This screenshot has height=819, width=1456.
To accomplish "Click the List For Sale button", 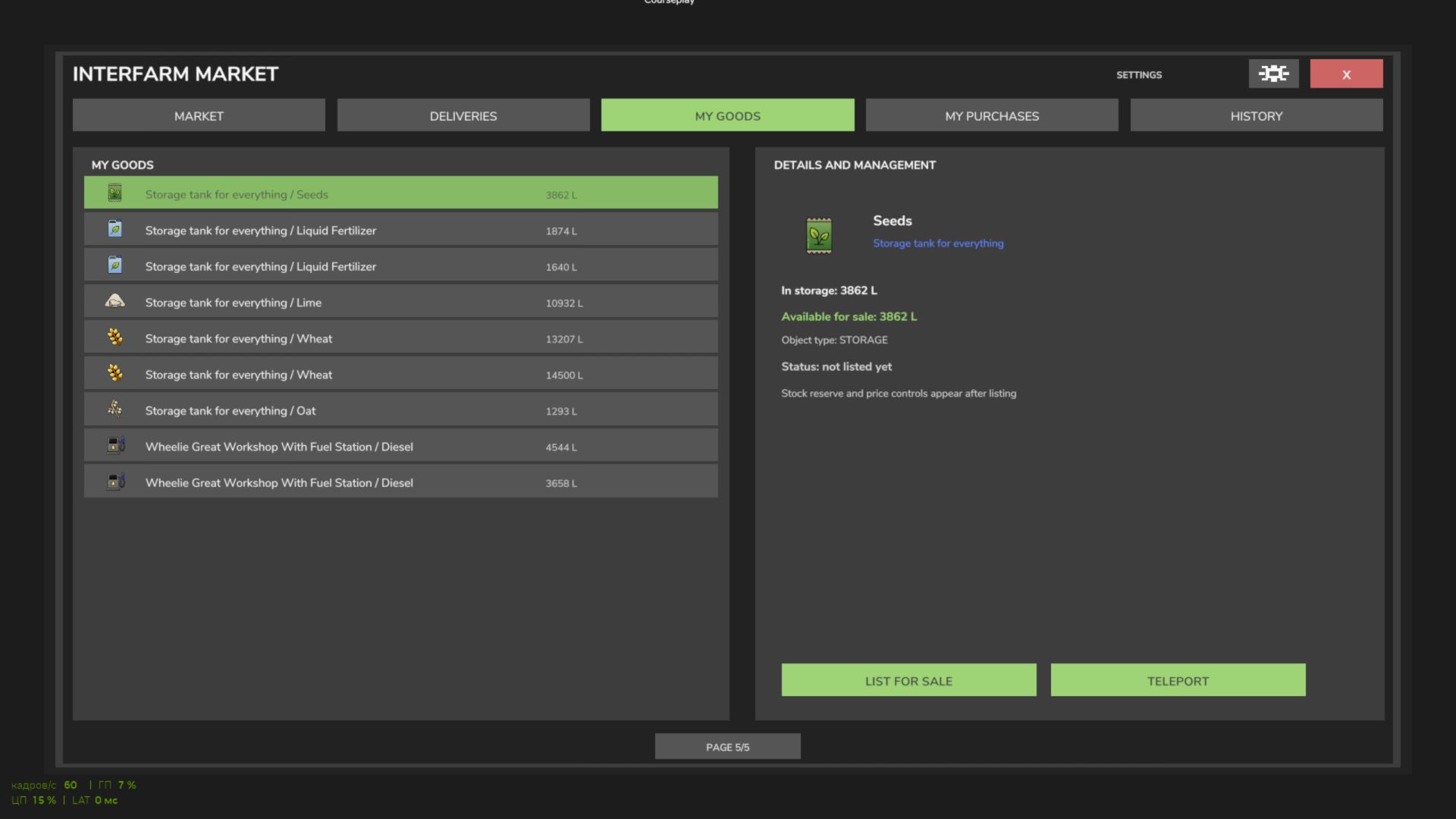I will pos(908,680).
